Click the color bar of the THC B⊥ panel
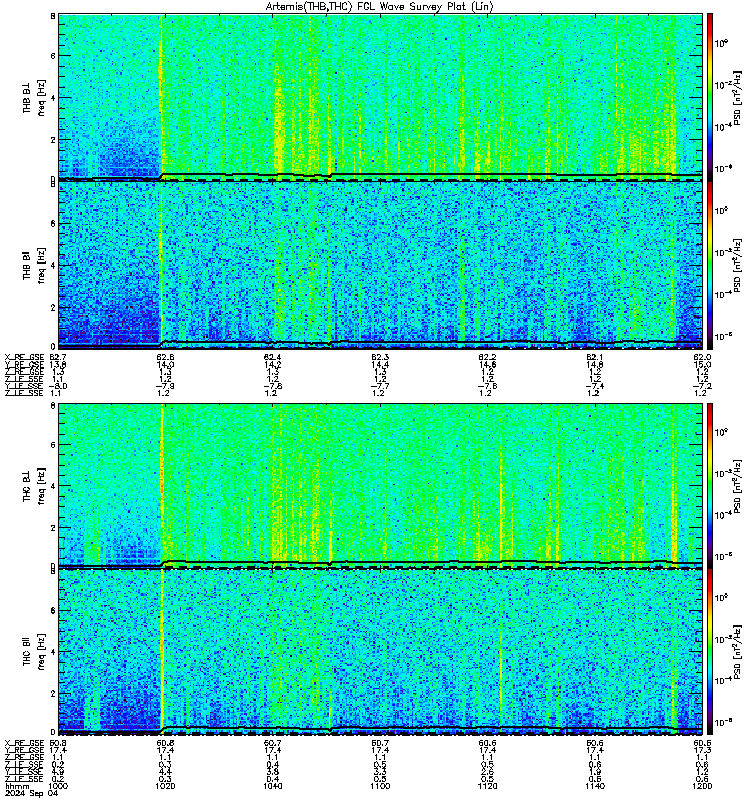750x800 pixels. click(x=710, y=485)
